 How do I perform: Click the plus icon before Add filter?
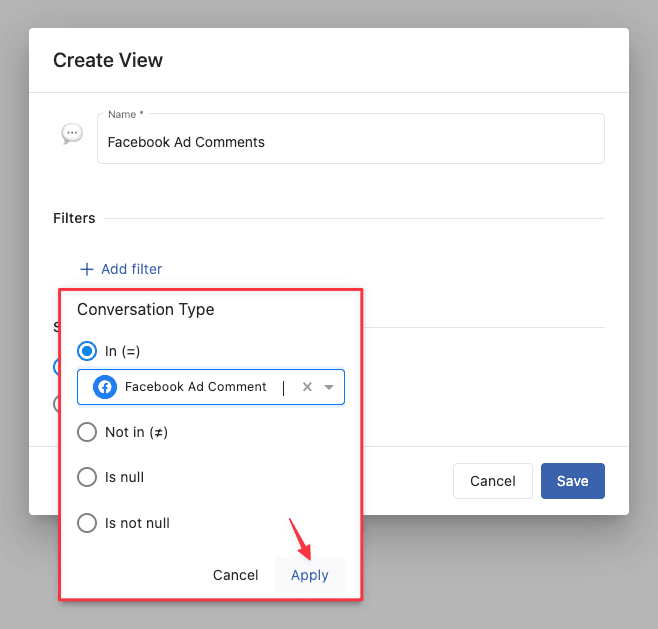(87, 269)
